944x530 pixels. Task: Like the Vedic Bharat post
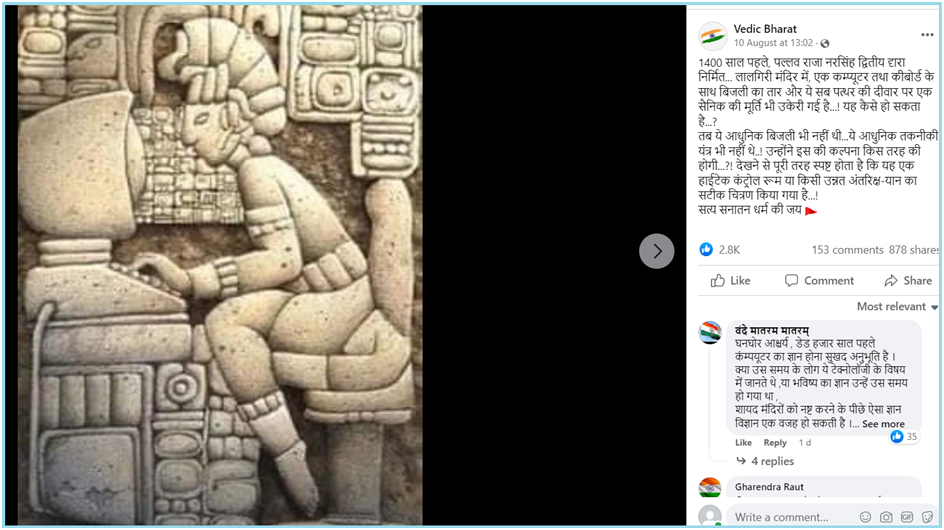(731, 281)
